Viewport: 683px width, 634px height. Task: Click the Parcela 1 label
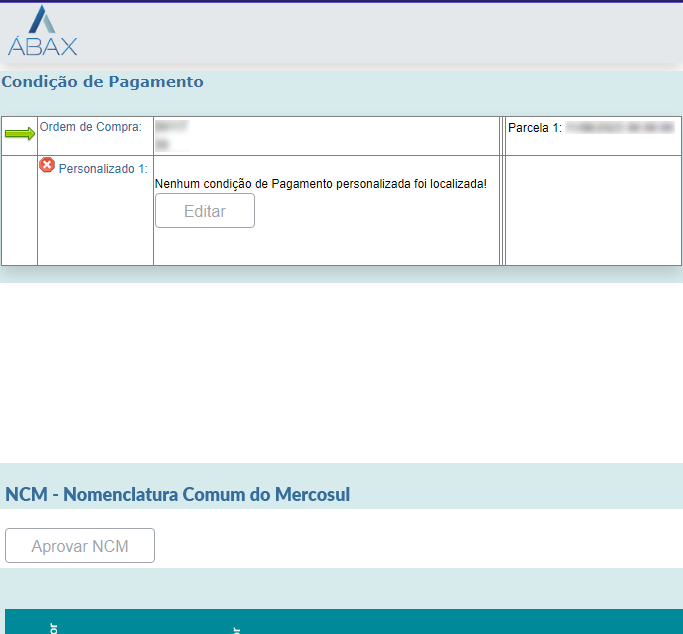(535, 128)
